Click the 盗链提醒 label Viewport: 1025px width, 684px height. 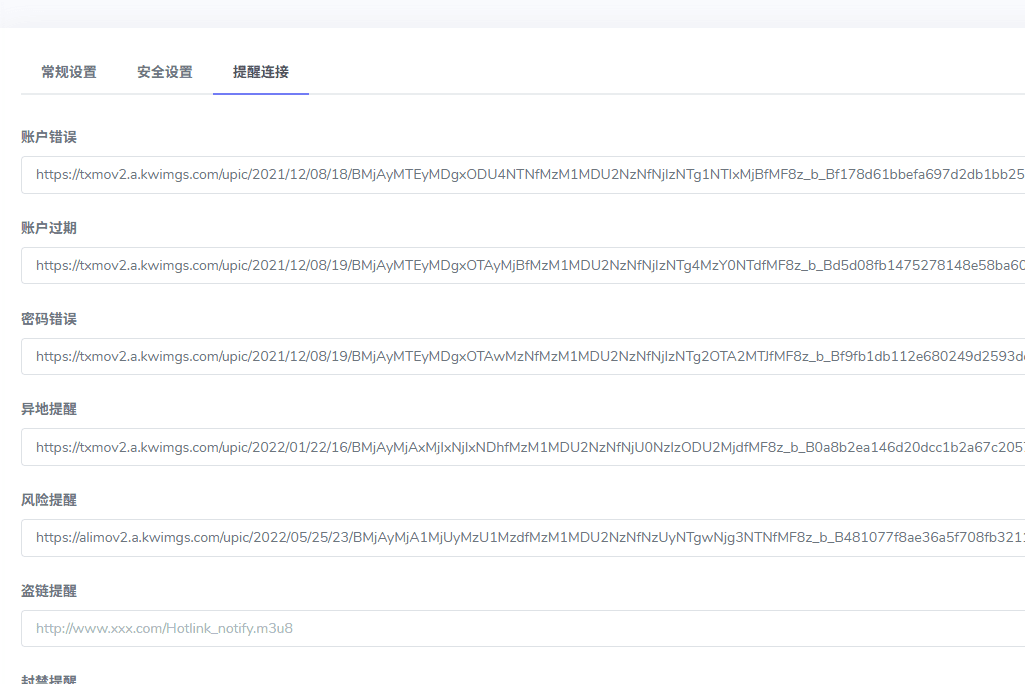click(x=49, y=591)
